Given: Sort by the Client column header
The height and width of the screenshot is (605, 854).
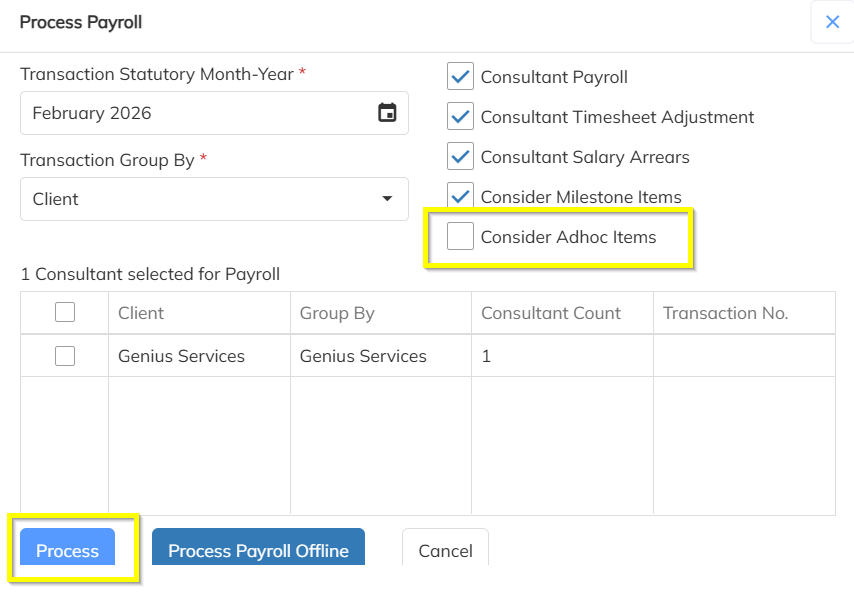Looking at the screenshot, I should pyautogui.click(x=141, y=313).
